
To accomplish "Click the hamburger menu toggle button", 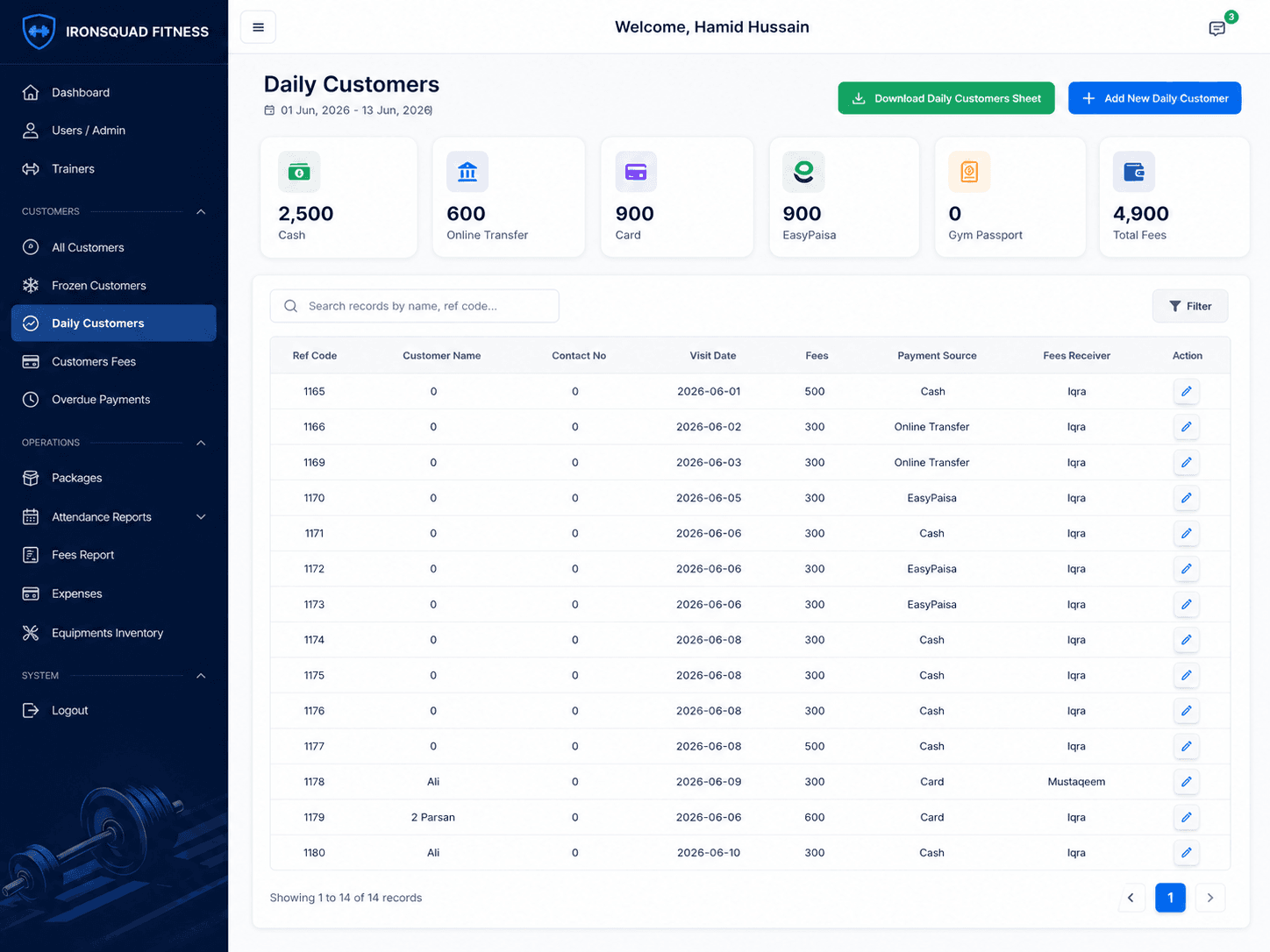I will pos(258,27).
